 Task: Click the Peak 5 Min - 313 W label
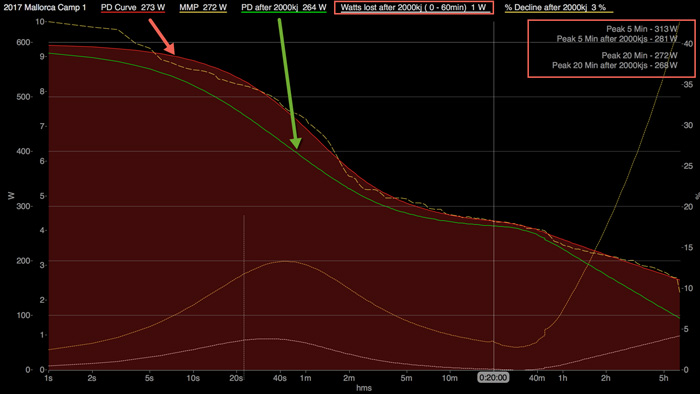[642, 29]
